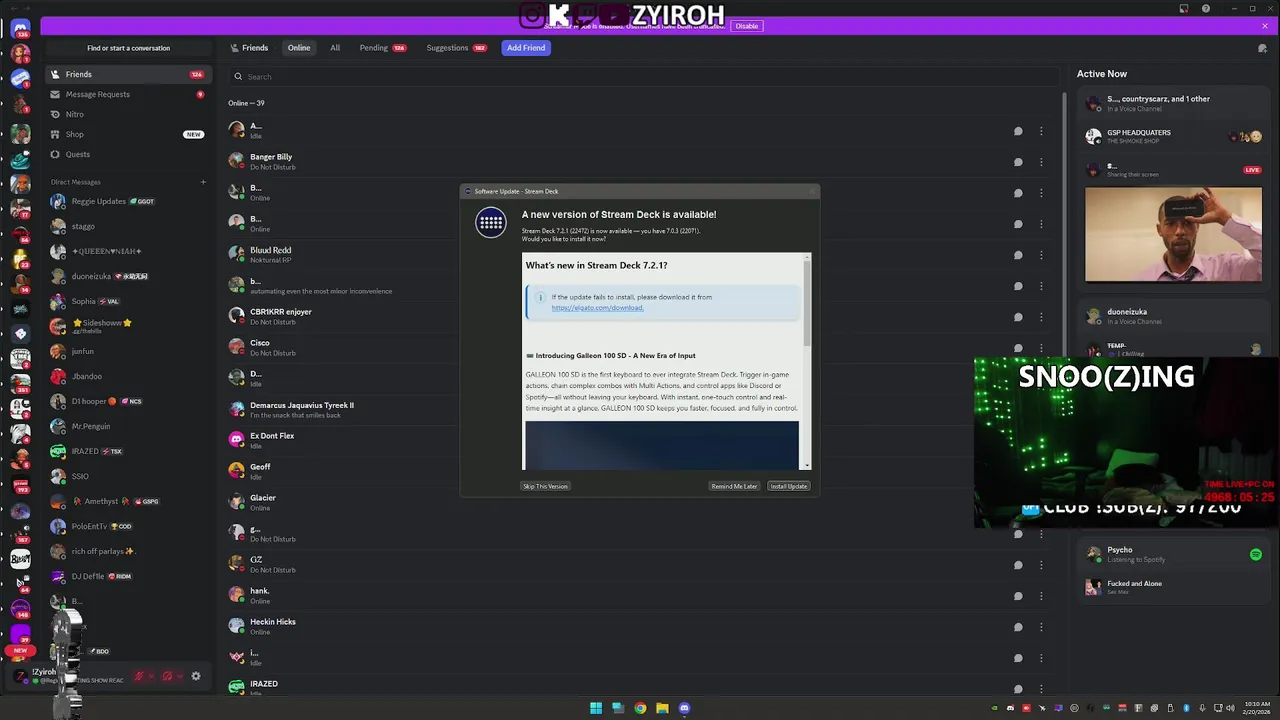Open the Nitro page
Image resolution: width=1280 pixels, height=720 pixels.
128,114
